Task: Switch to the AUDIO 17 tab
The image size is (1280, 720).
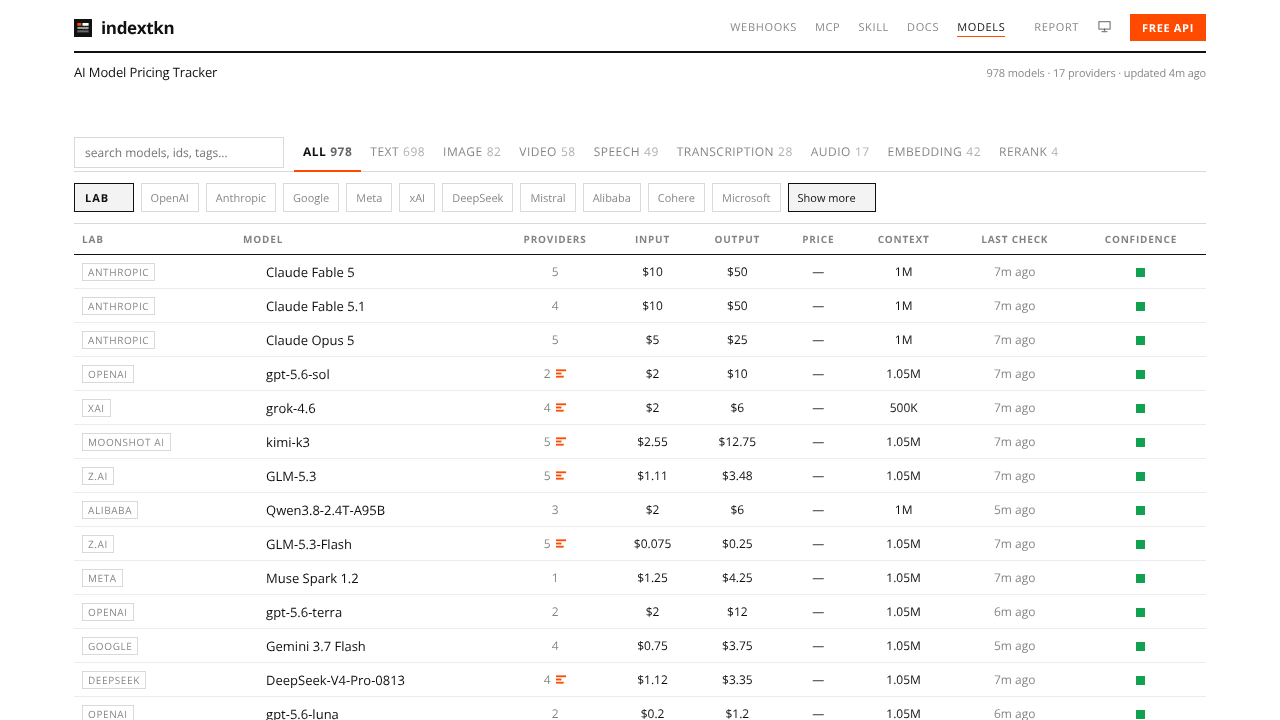Action: pos(840,152)
